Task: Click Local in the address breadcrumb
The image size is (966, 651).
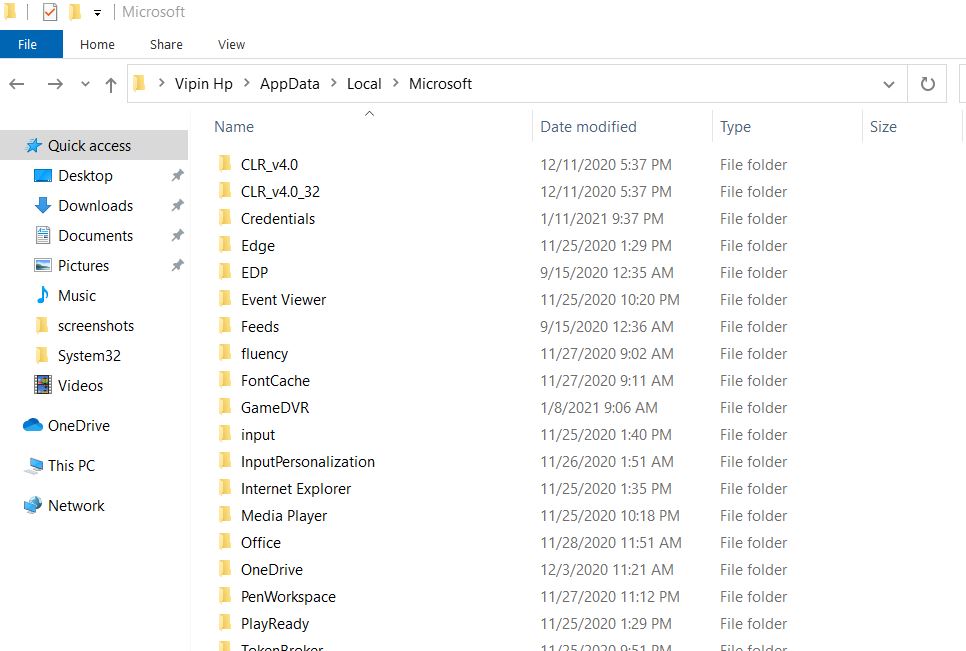Action: point(364,84)
